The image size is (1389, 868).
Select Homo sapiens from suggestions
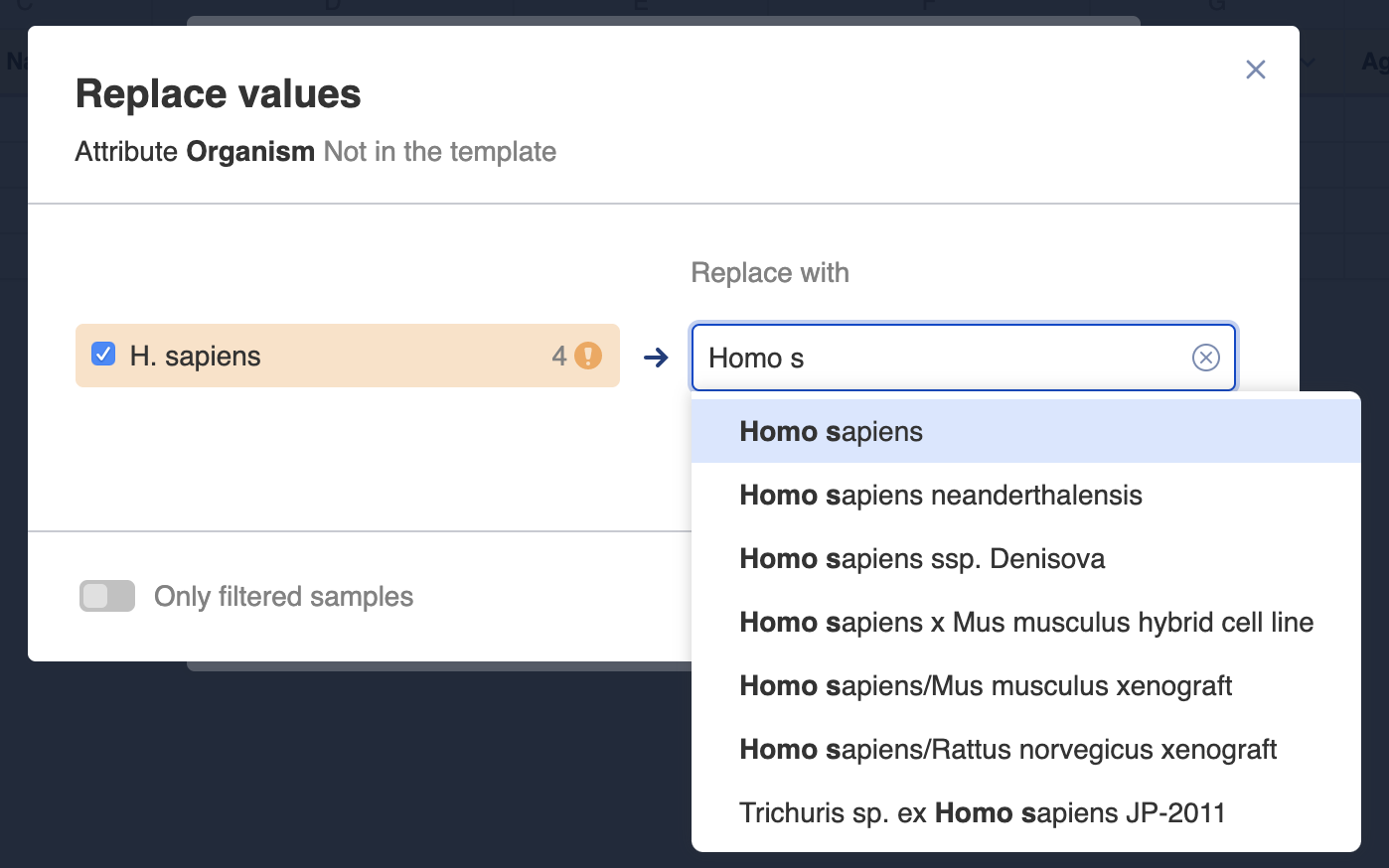tap(1025, 431)
